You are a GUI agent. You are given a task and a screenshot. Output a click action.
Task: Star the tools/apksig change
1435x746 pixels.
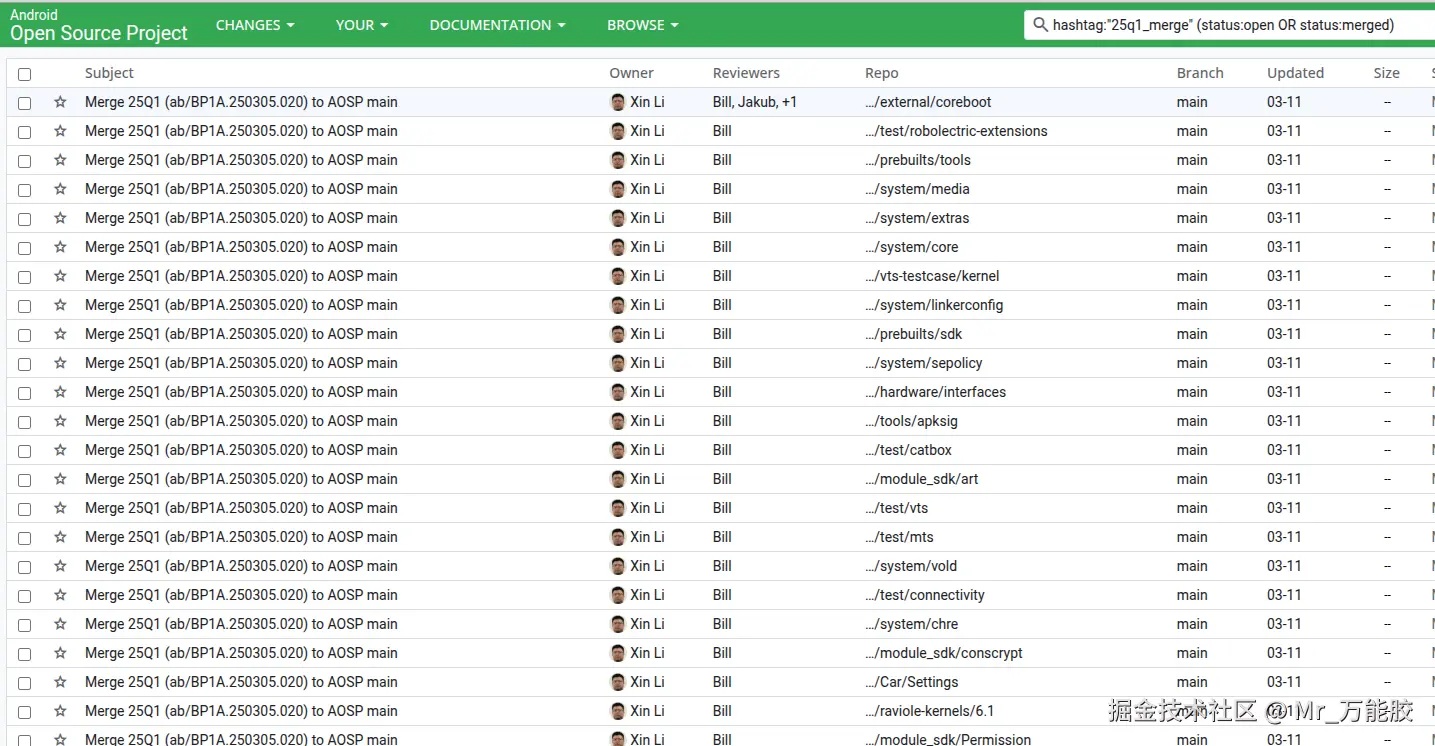coord(60,421)
